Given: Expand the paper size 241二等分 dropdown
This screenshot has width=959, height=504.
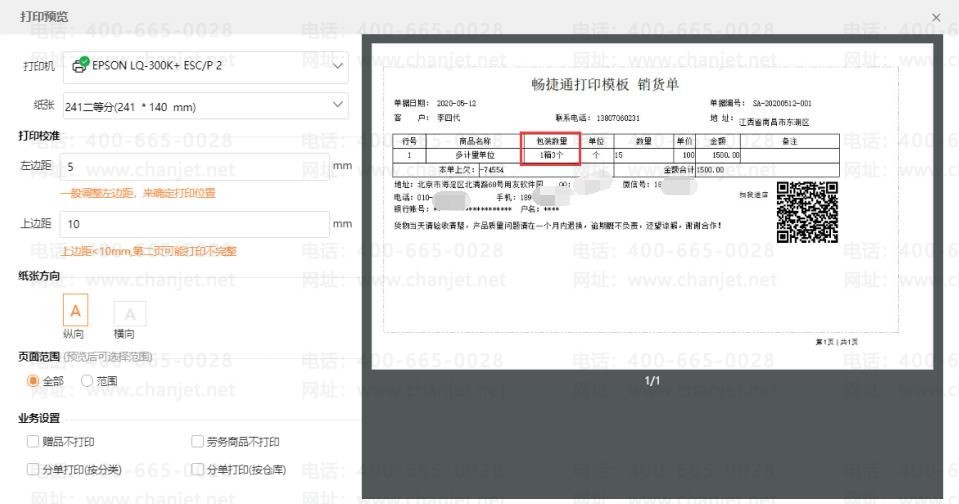Looking at the screenshot, I should (x=206, y=106).
